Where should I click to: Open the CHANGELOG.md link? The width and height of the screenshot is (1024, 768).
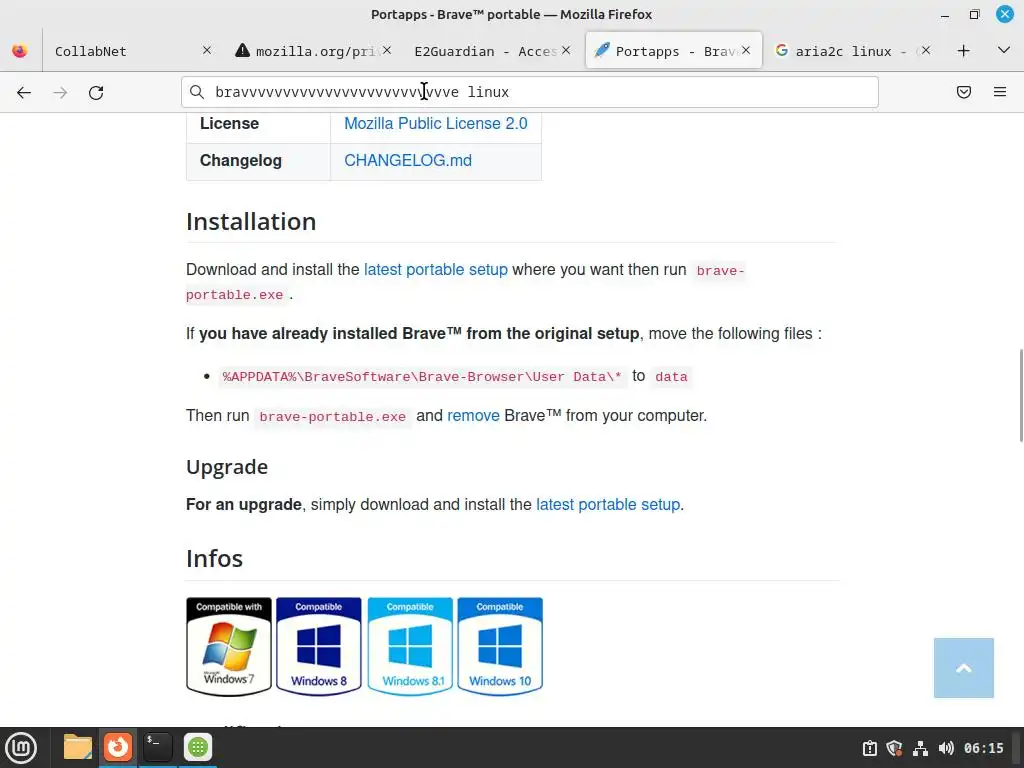tap(408, 161)
